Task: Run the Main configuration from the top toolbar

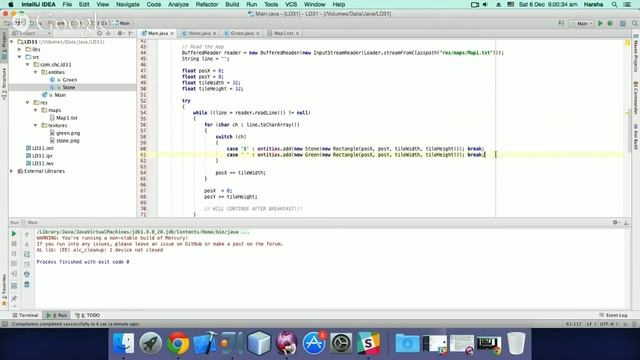Action: (x=600, y=23)
